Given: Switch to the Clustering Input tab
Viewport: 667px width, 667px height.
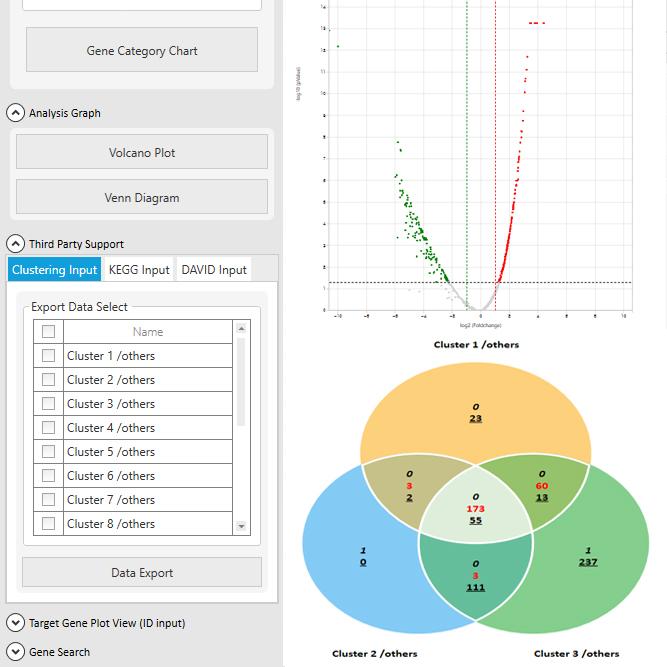Looking at the screenshot, I should (54, 269).
